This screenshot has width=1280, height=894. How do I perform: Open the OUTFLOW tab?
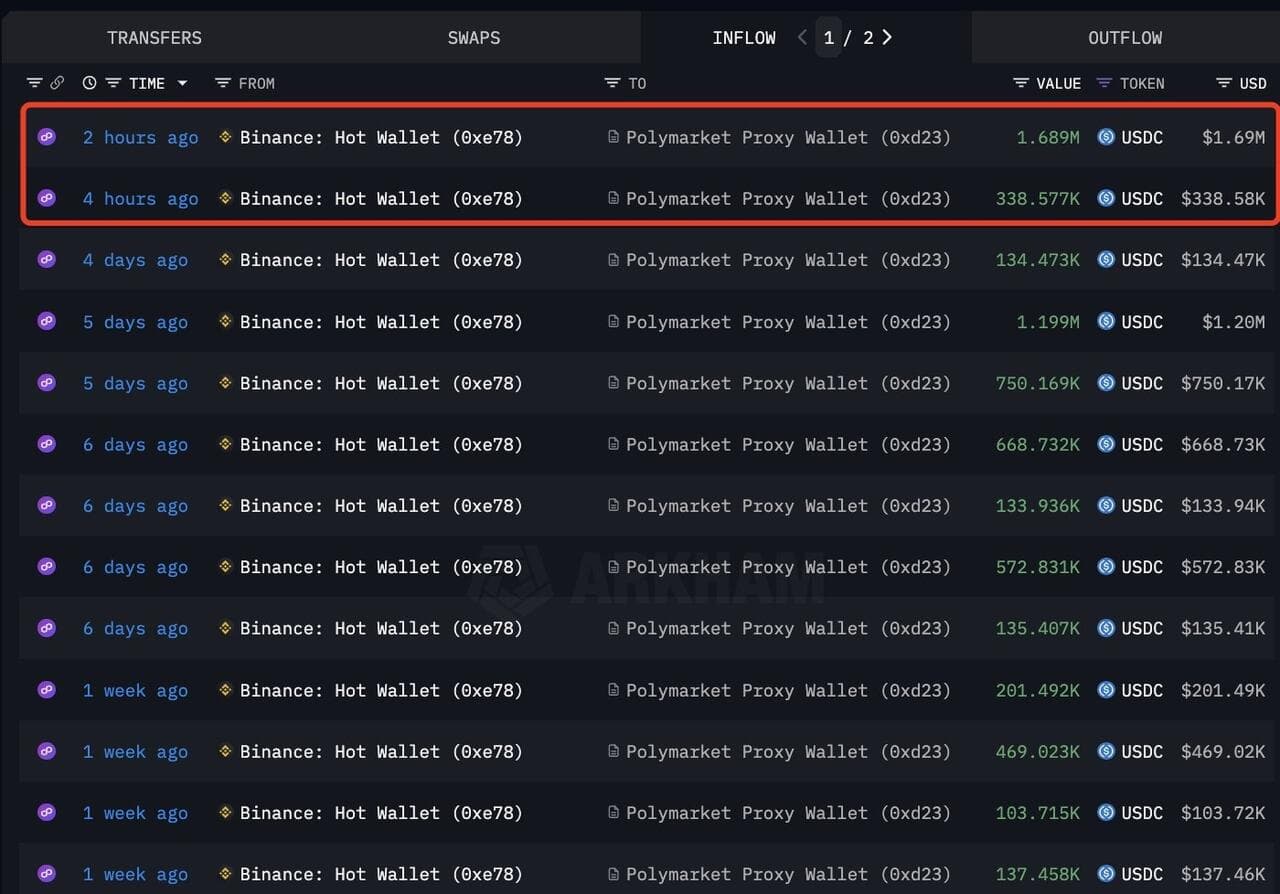click(x=1125, y=38)
